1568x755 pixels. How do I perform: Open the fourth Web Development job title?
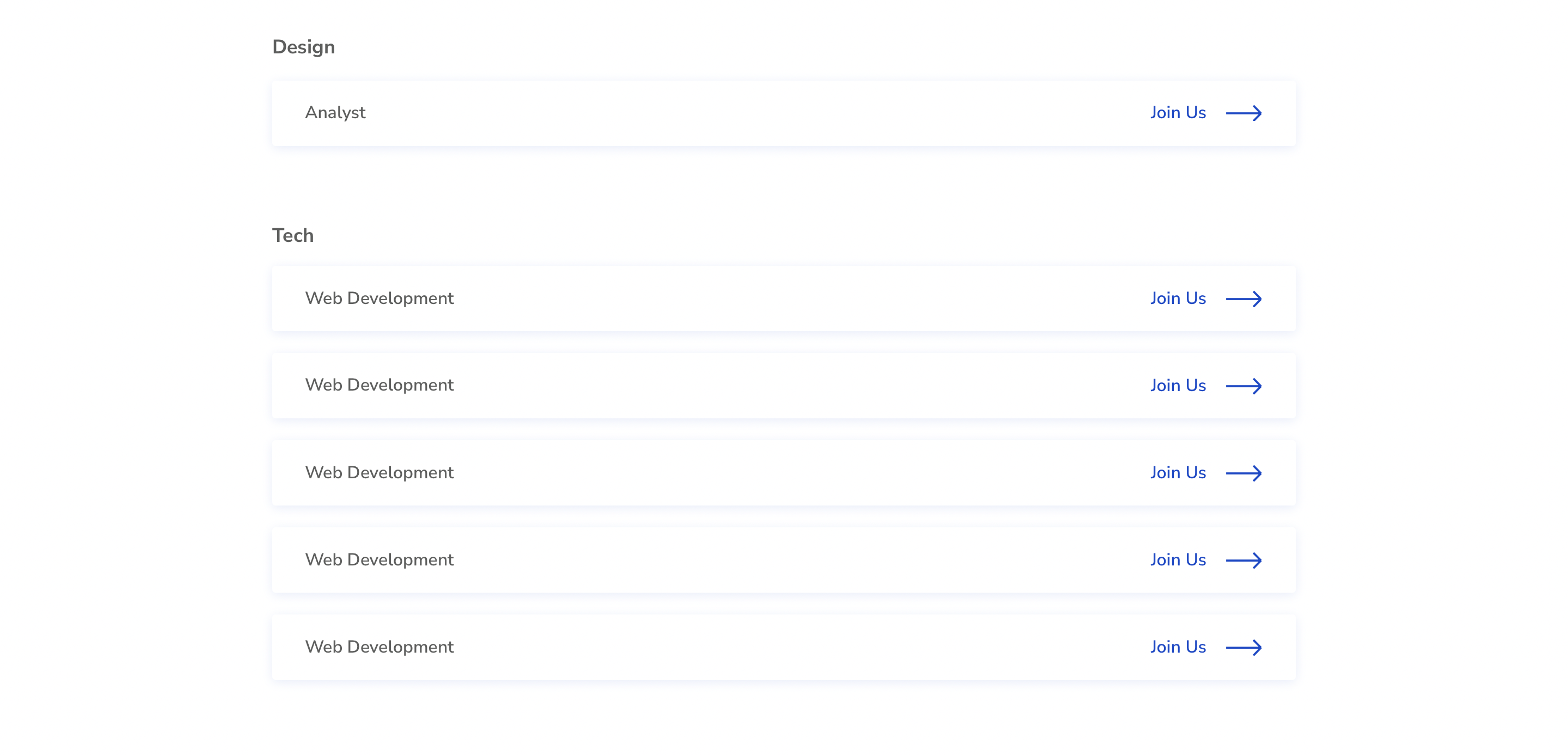[x=379, y=559]
